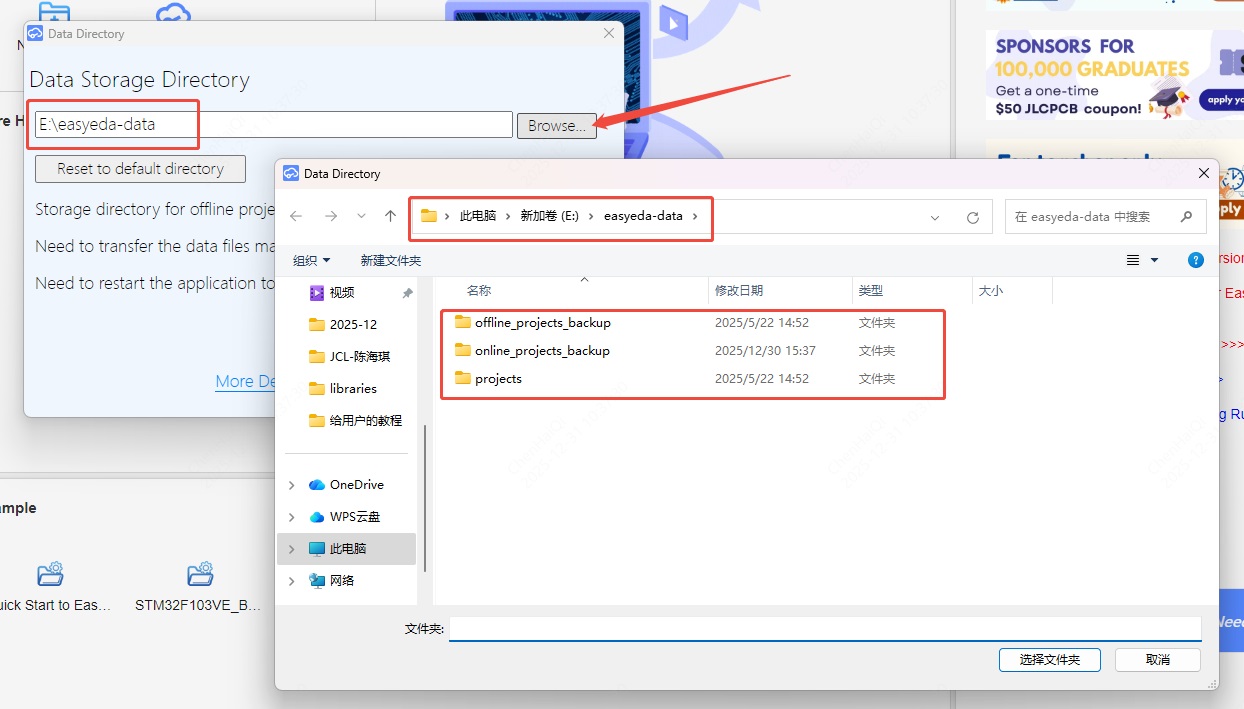This screenshot has width=1244, height=709.
Task: Expand the WPS云盘 tree node
Action: coord(292,517)
